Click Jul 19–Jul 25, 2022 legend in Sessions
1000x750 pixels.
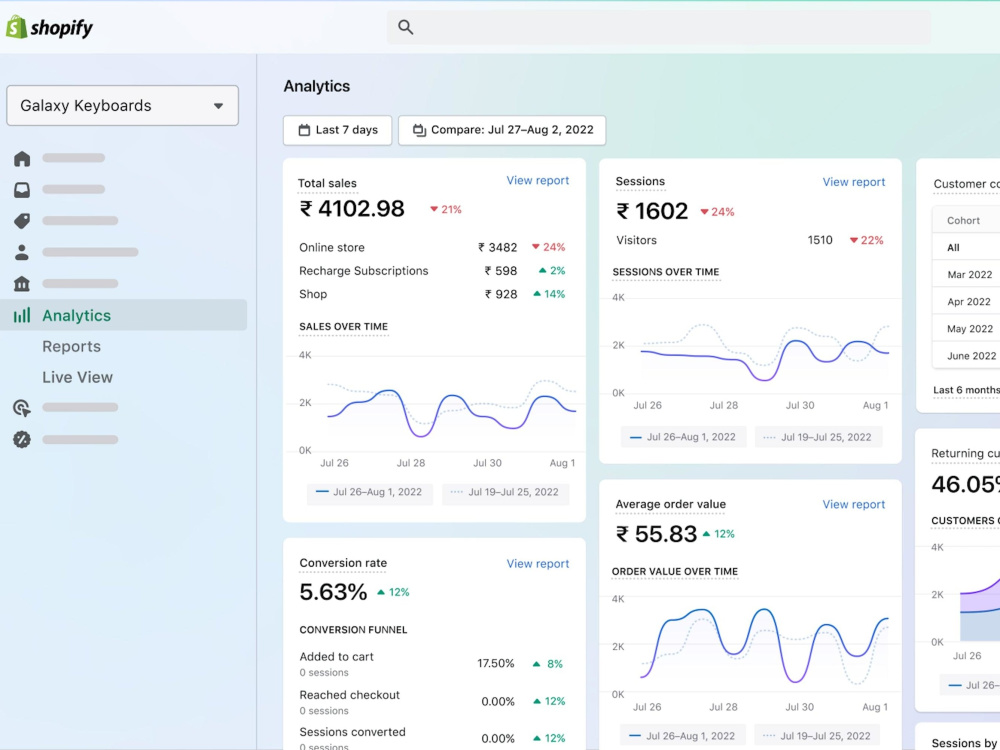818,438
